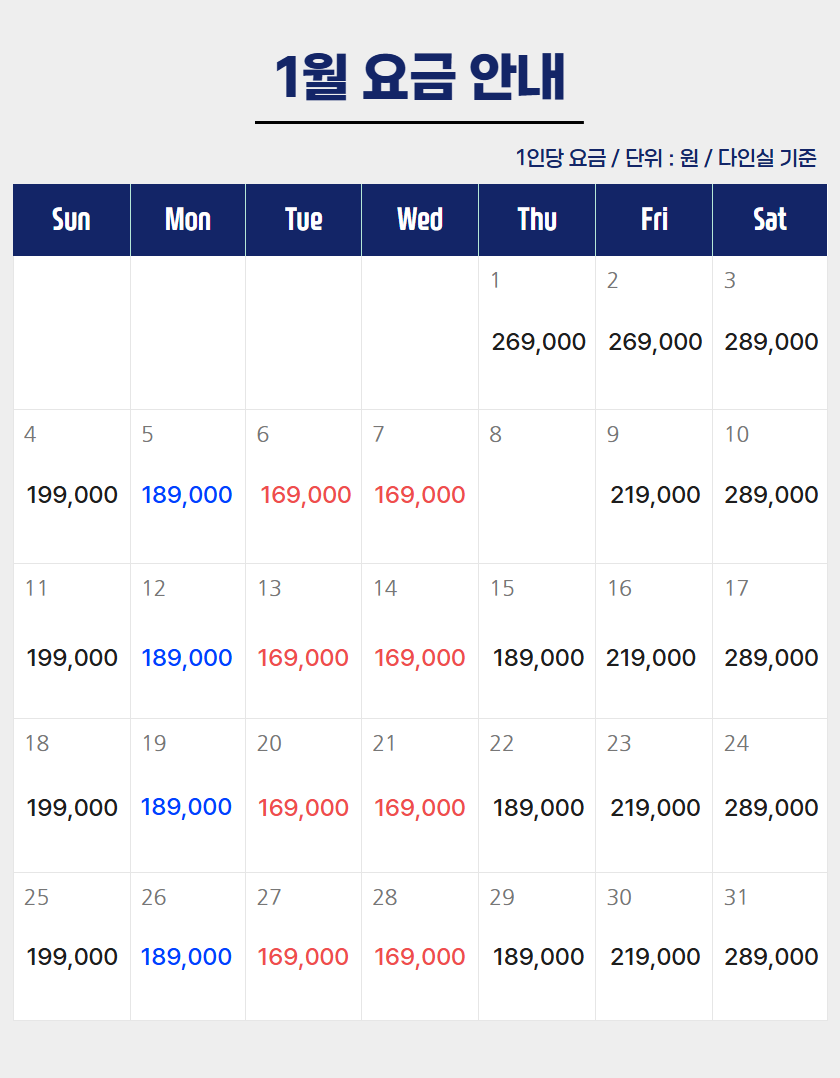This screenshot has height=1078, width=840.
Task: Select the Mon column header
Action: coord(188,220)
